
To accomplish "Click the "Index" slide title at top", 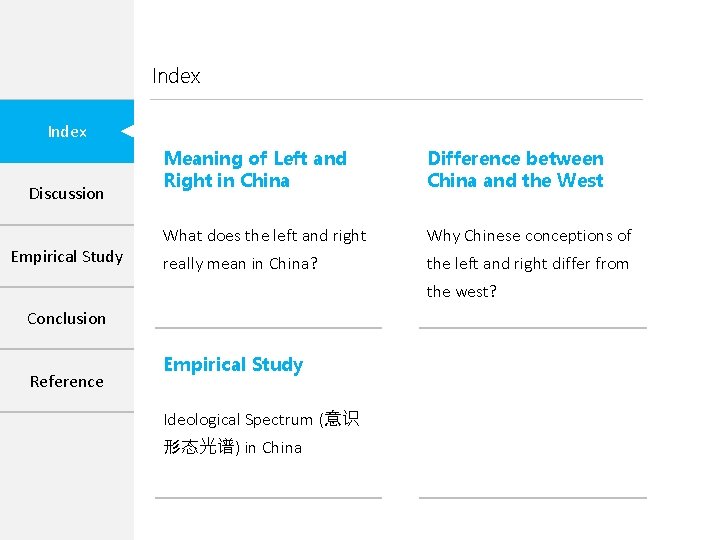I will tap(176, 76).
